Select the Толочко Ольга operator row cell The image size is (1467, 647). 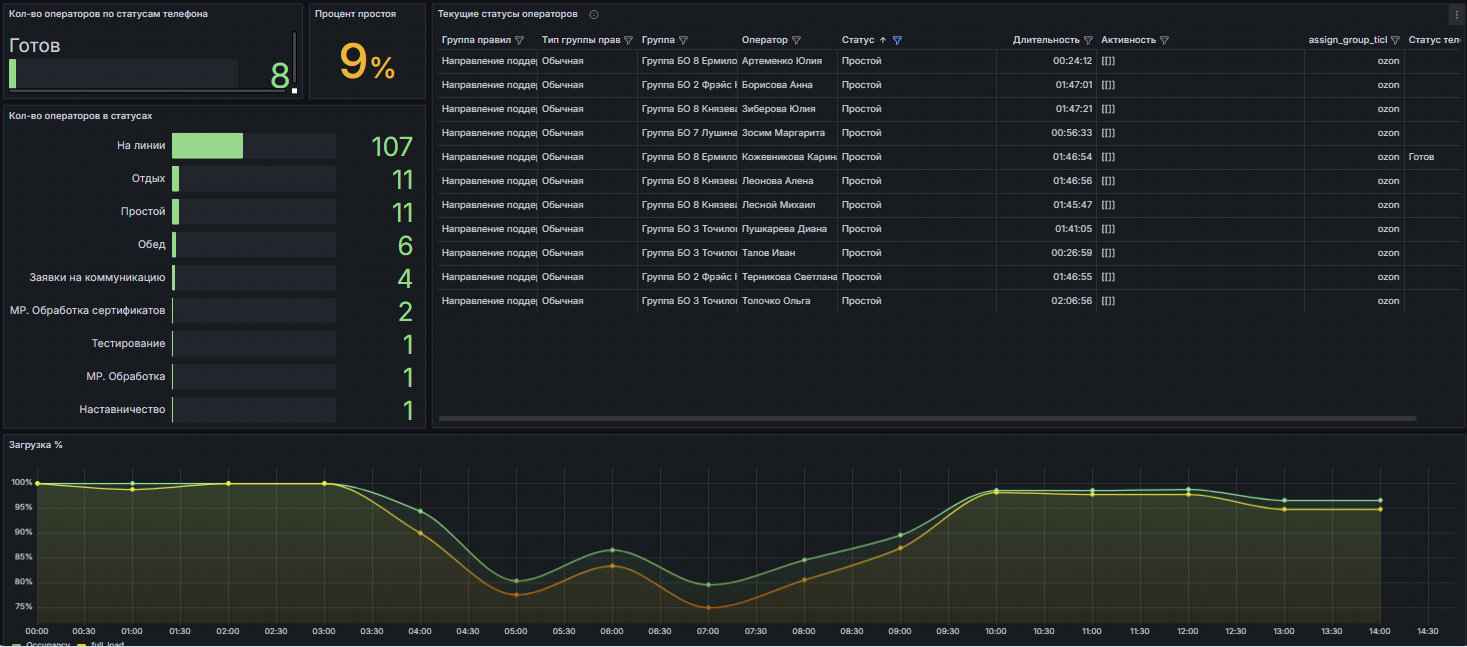point(776,301)
